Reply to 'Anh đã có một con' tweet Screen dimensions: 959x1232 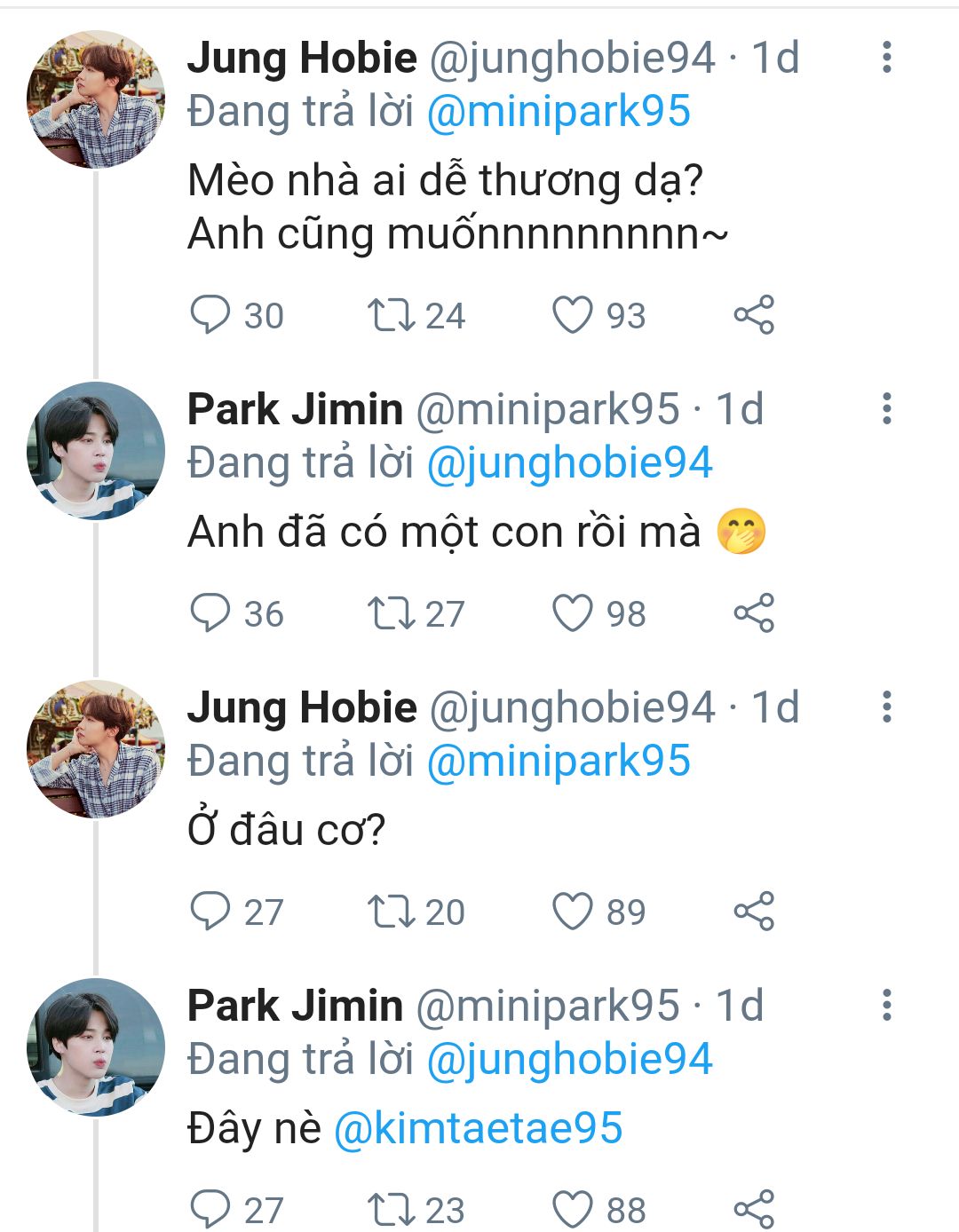210,613
